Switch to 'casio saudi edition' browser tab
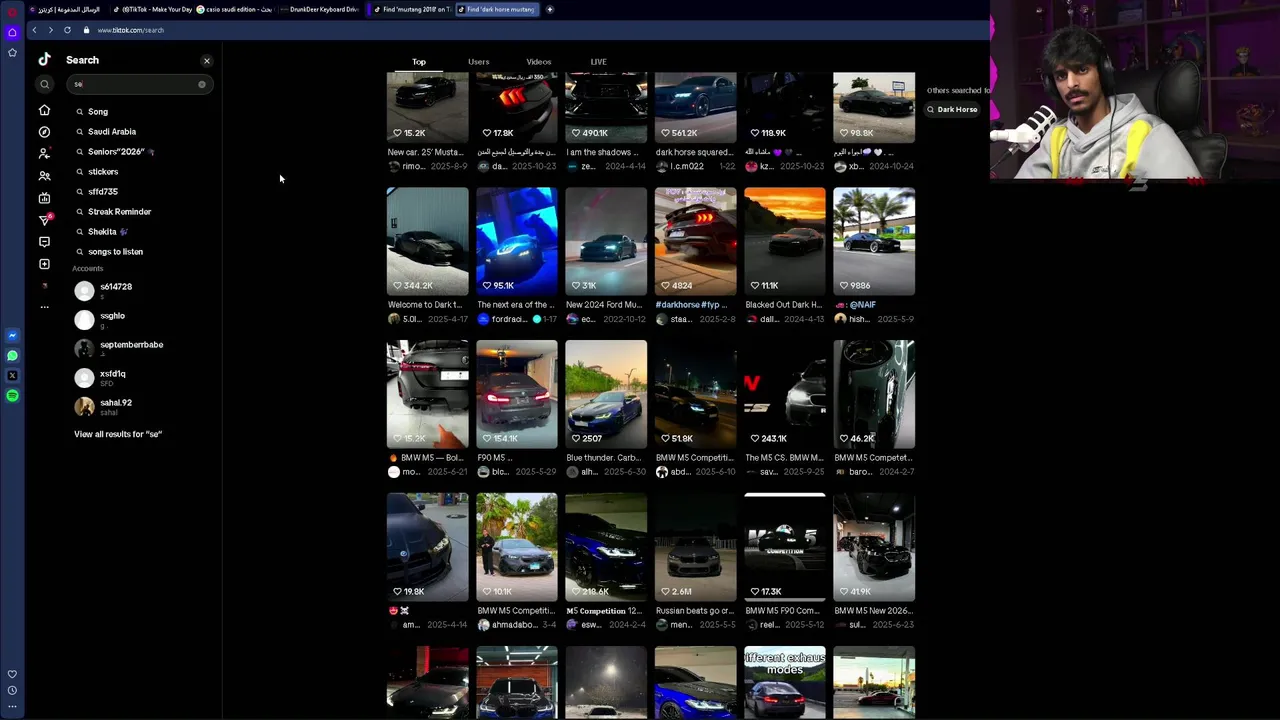Viewport: 1280px width, 720px height. [234, 9]
